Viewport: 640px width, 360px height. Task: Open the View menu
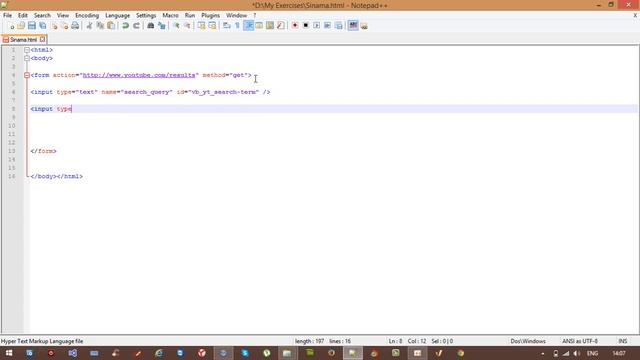coord(62,16)
